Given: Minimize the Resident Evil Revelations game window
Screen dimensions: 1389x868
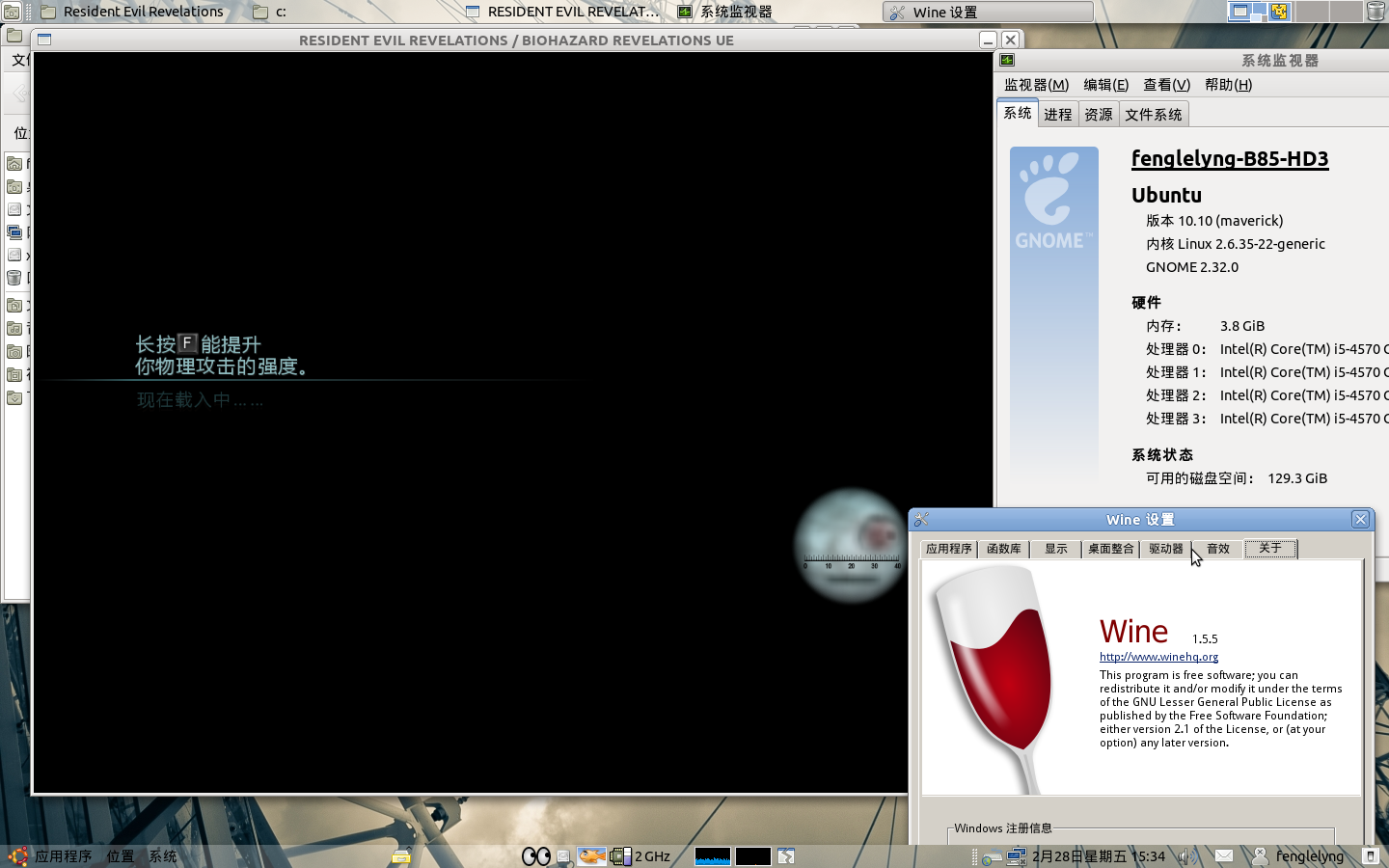Looking at the screenshot, I should click(x=988, y=40).
